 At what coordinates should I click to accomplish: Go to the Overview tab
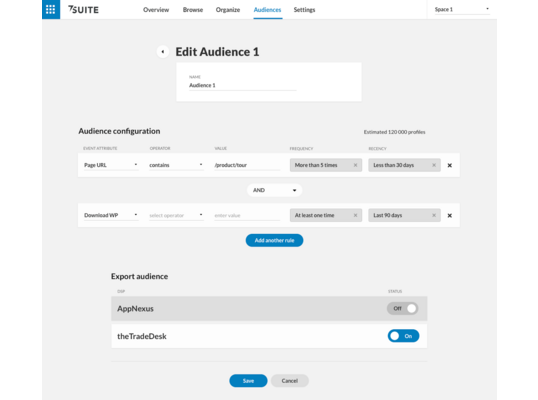pyautogui.click(x=156, y=10)
